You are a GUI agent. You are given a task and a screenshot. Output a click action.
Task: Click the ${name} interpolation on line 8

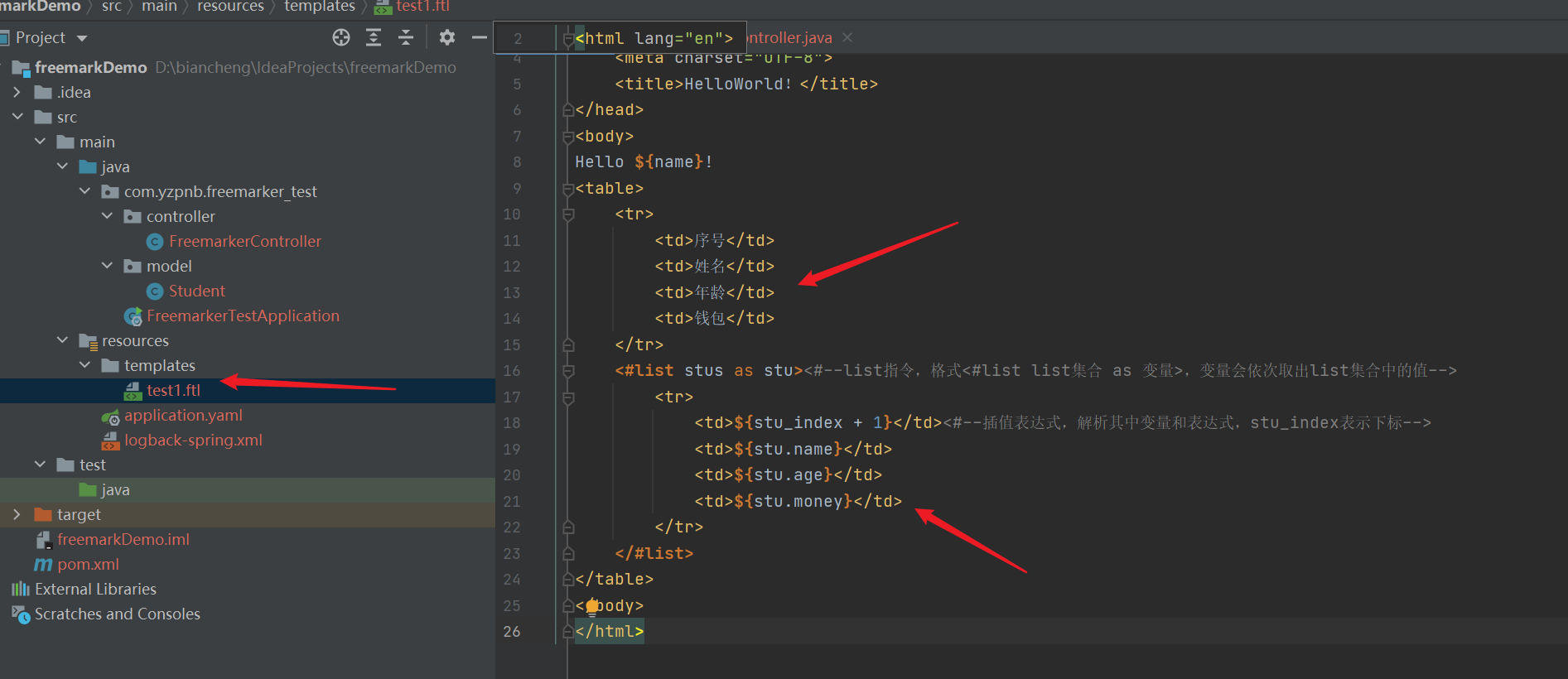coord(669,162)
